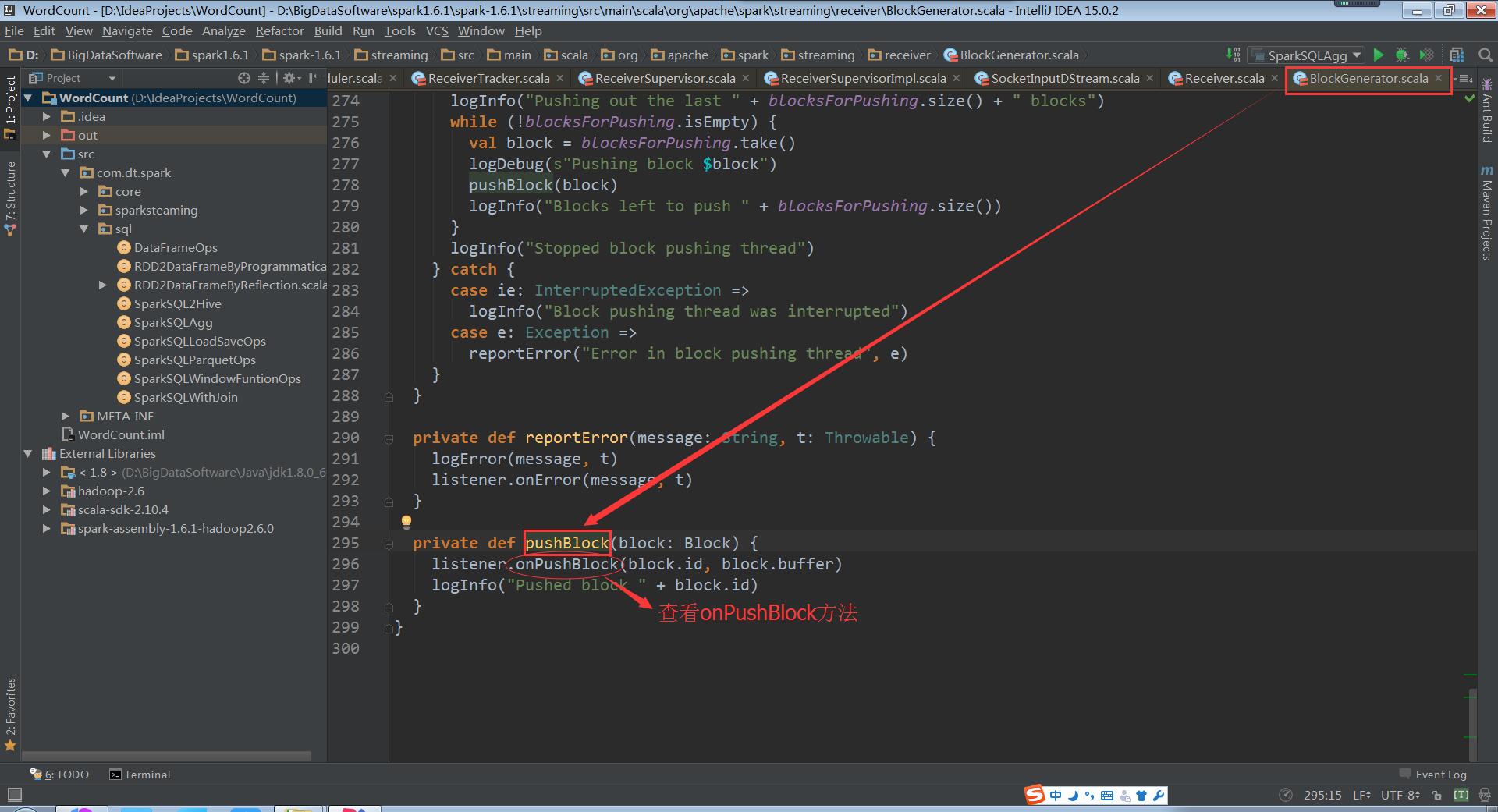Open the VCS menu
The height and width of the screenshot is (812, 1498).
[x=437, y=30]
